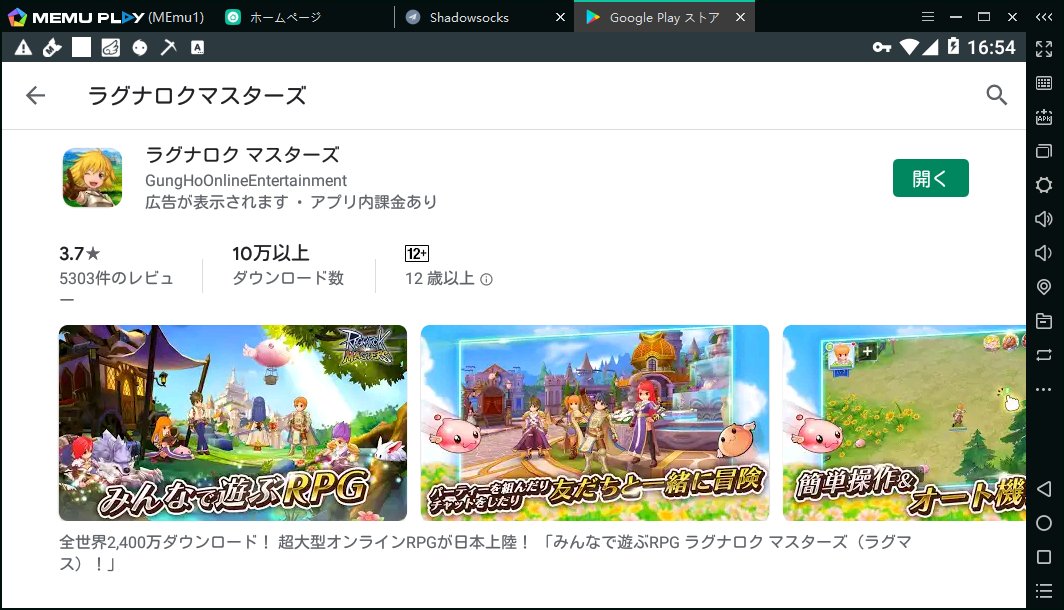The image size is (1064, 610).
Task: Toggle screen rotation
Action: pos(1044,355)
